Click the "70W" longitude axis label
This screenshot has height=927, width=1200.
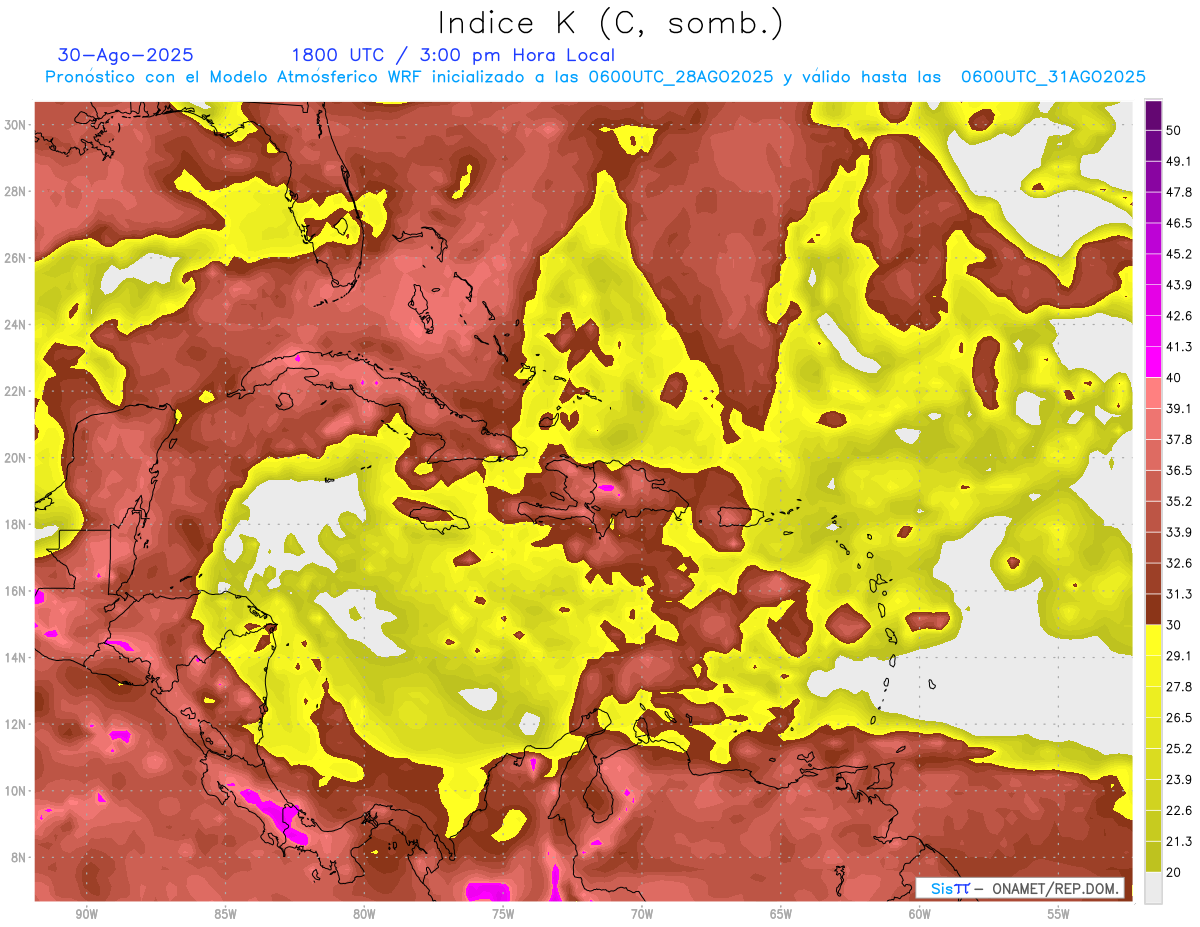coord(642,915)
